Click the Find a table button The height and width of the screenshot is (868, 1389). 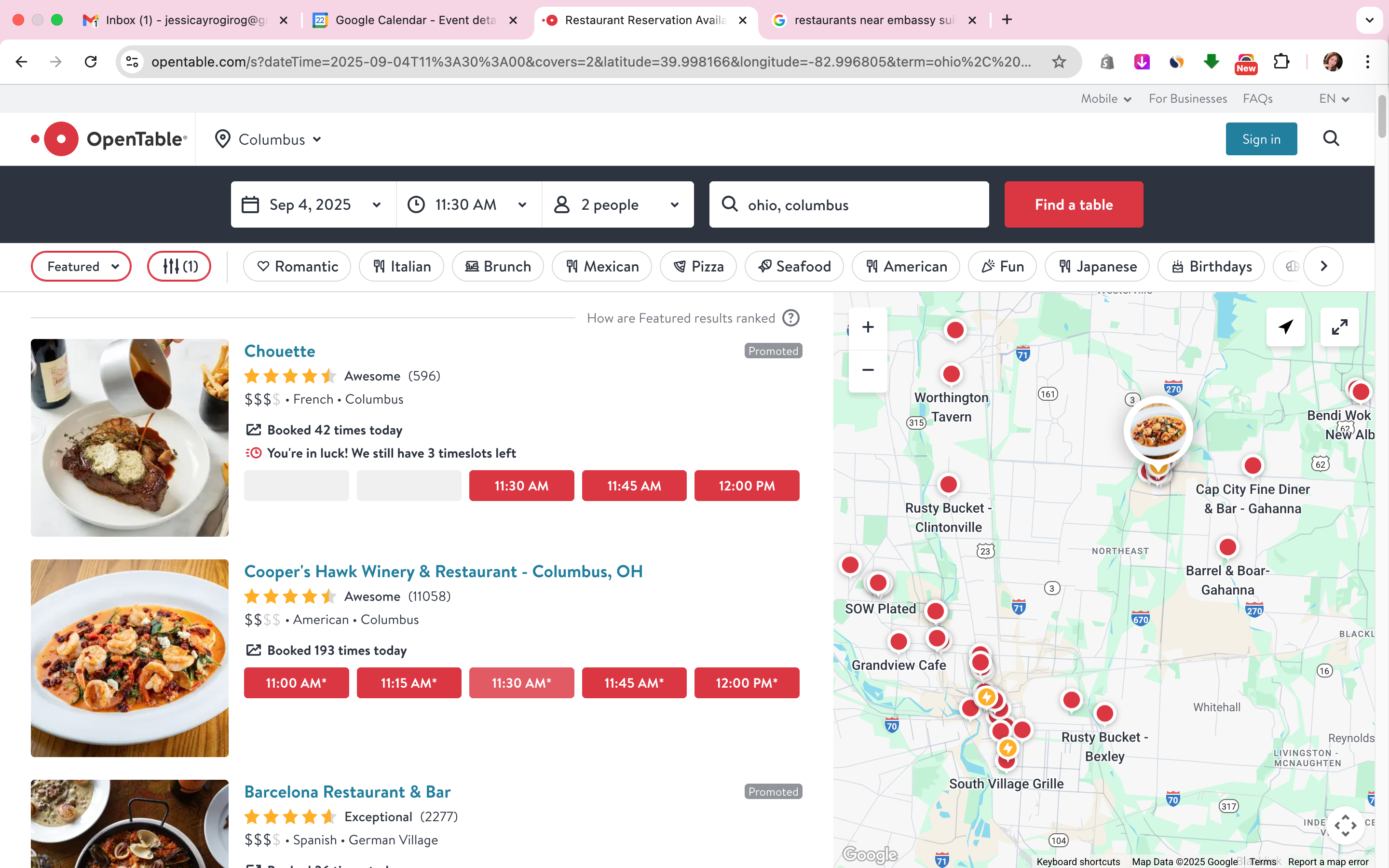(1073, 205)
